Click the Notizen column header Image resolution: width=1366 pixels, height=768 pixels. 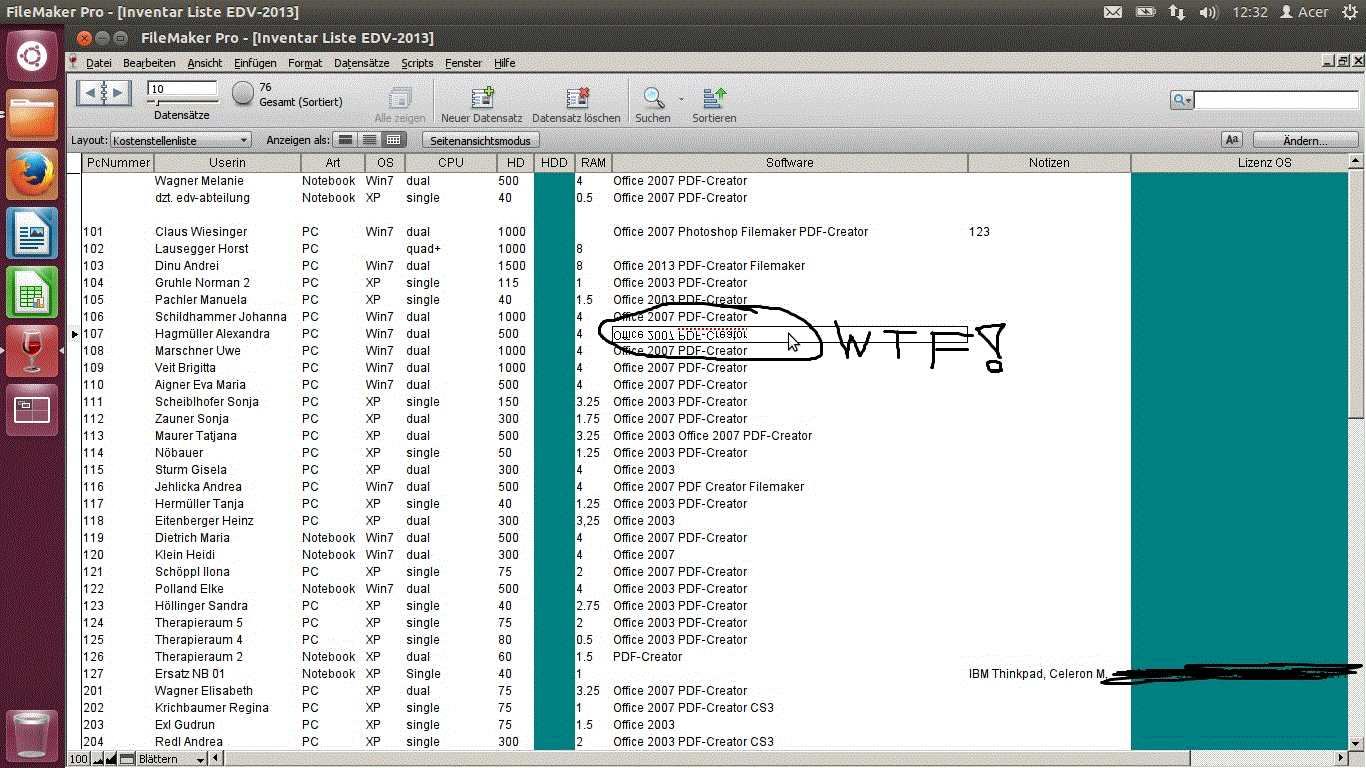tap(1049, 163)
